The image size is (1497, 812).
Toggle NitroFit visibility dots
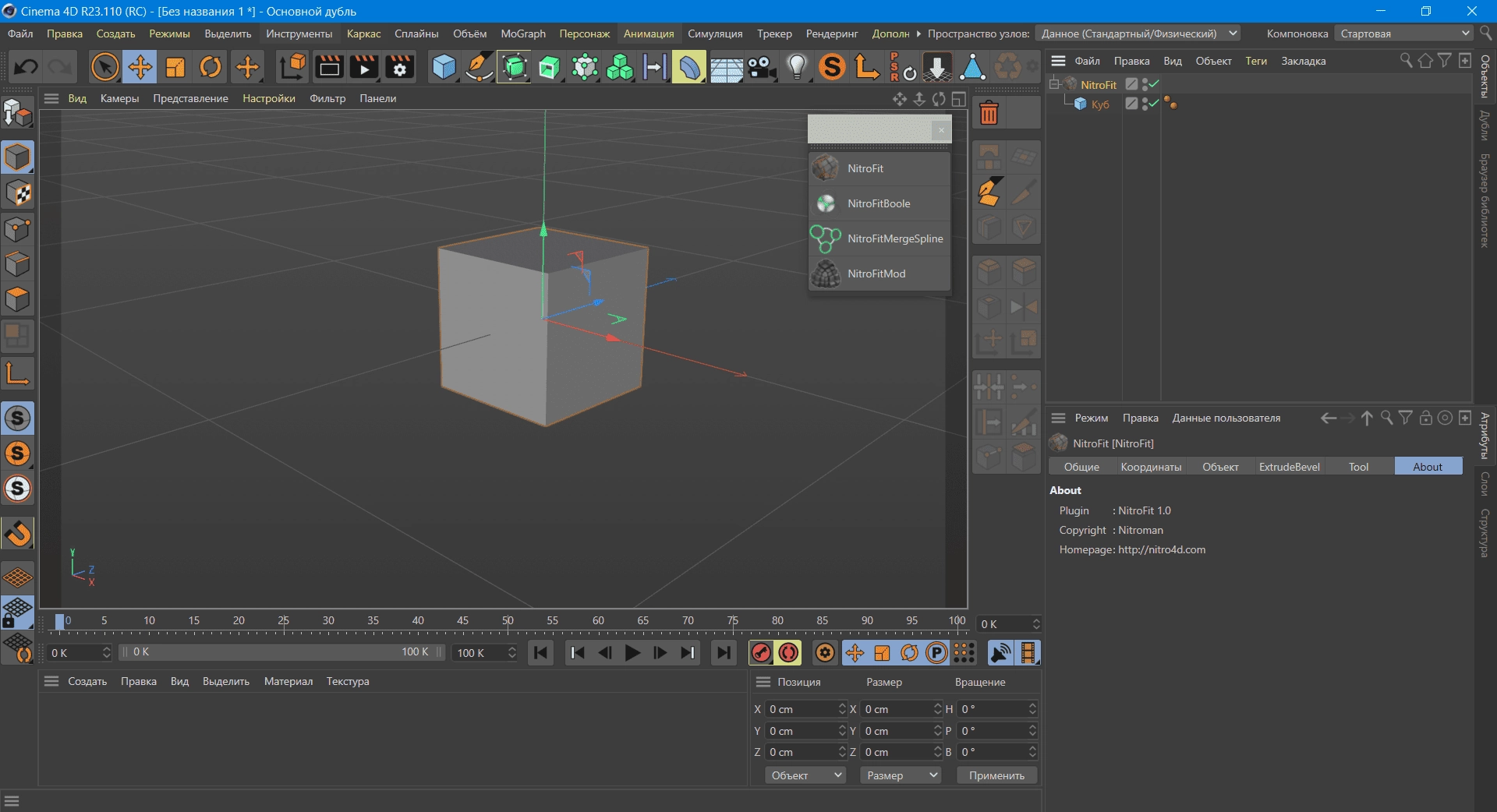(1145, 84)
